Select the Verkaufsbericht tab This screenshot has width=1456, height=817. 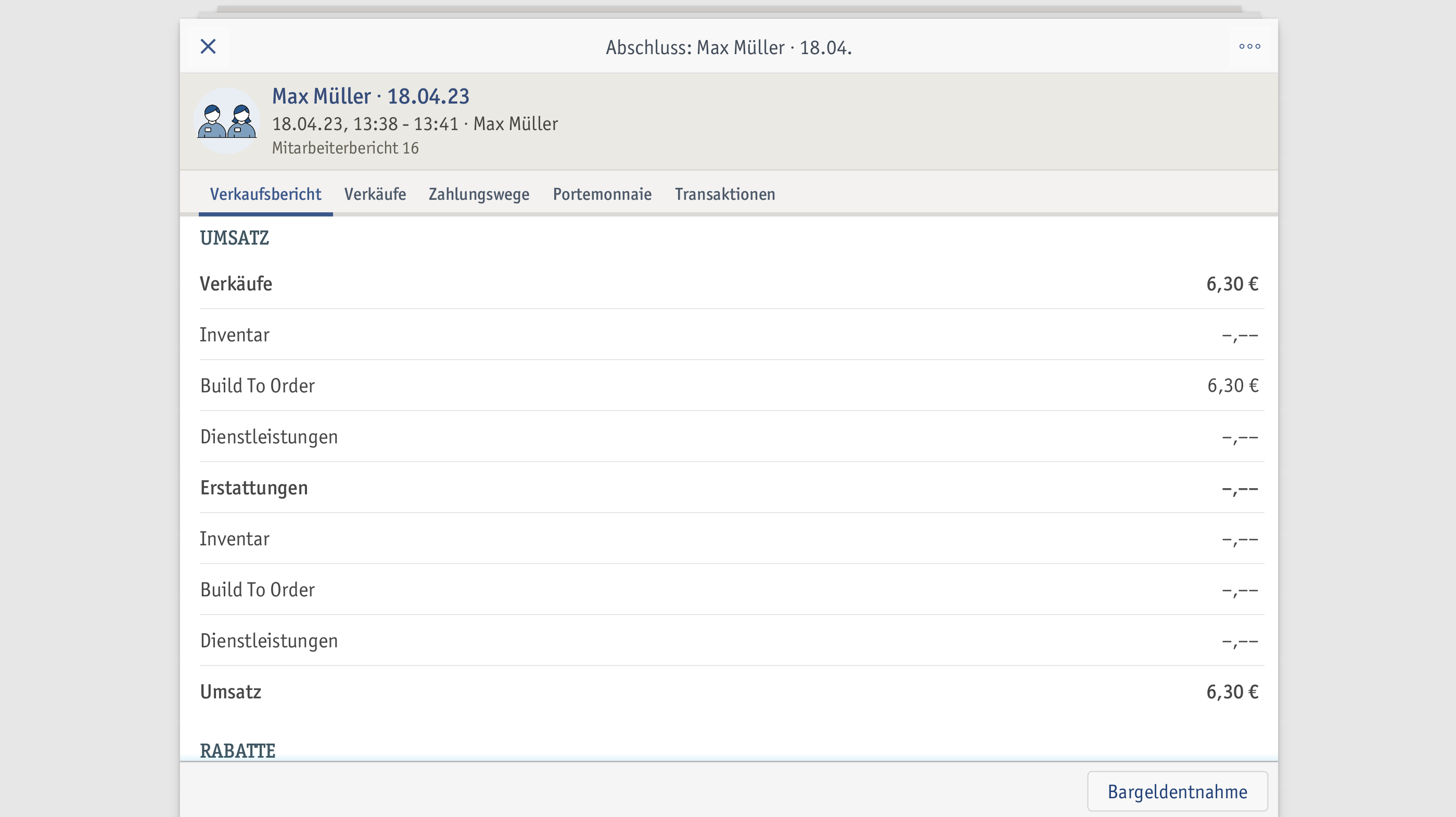[x=266, y=194]
